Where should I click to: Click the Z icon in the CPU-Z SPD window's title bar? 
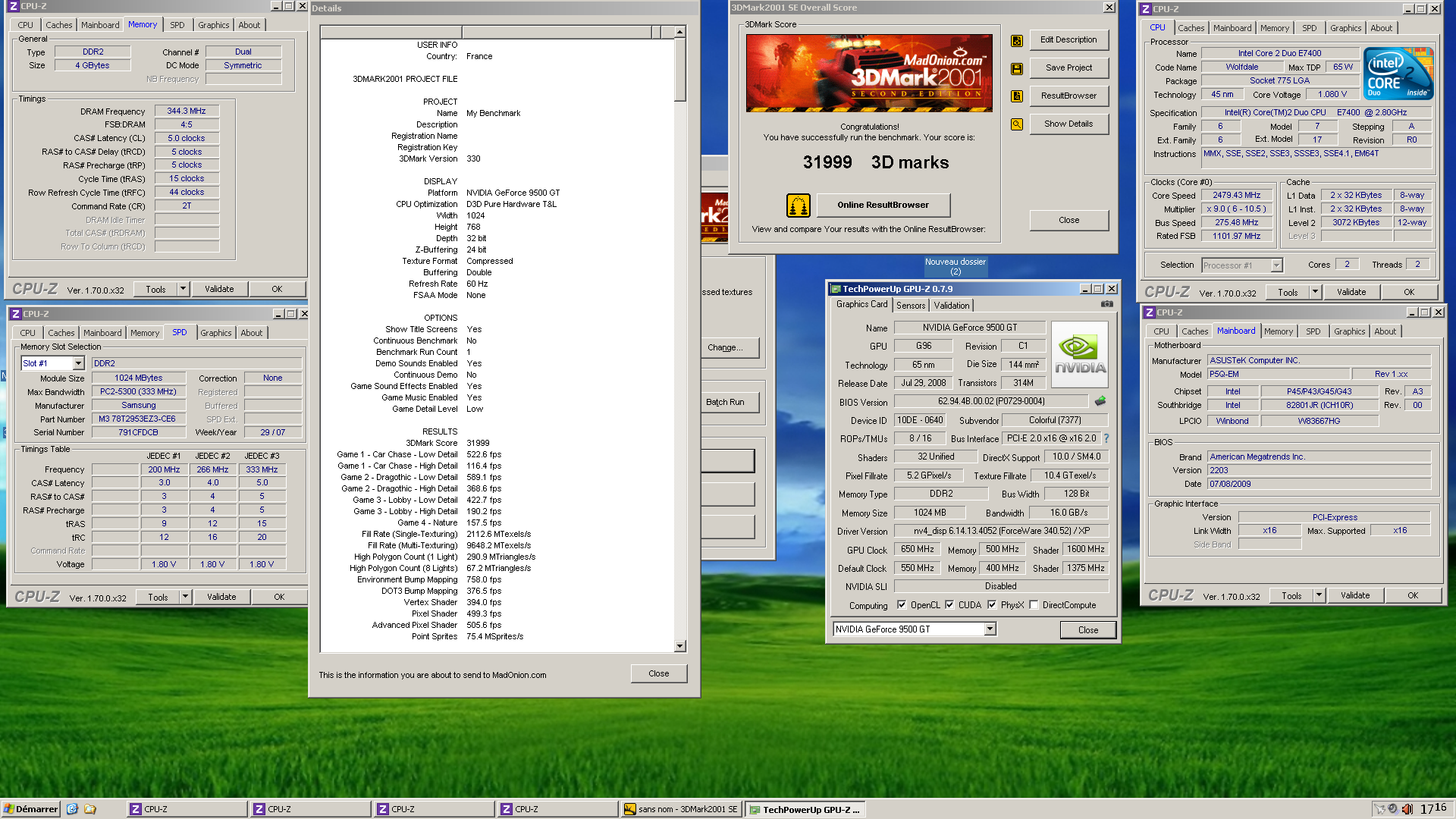(x=15, y=314)
